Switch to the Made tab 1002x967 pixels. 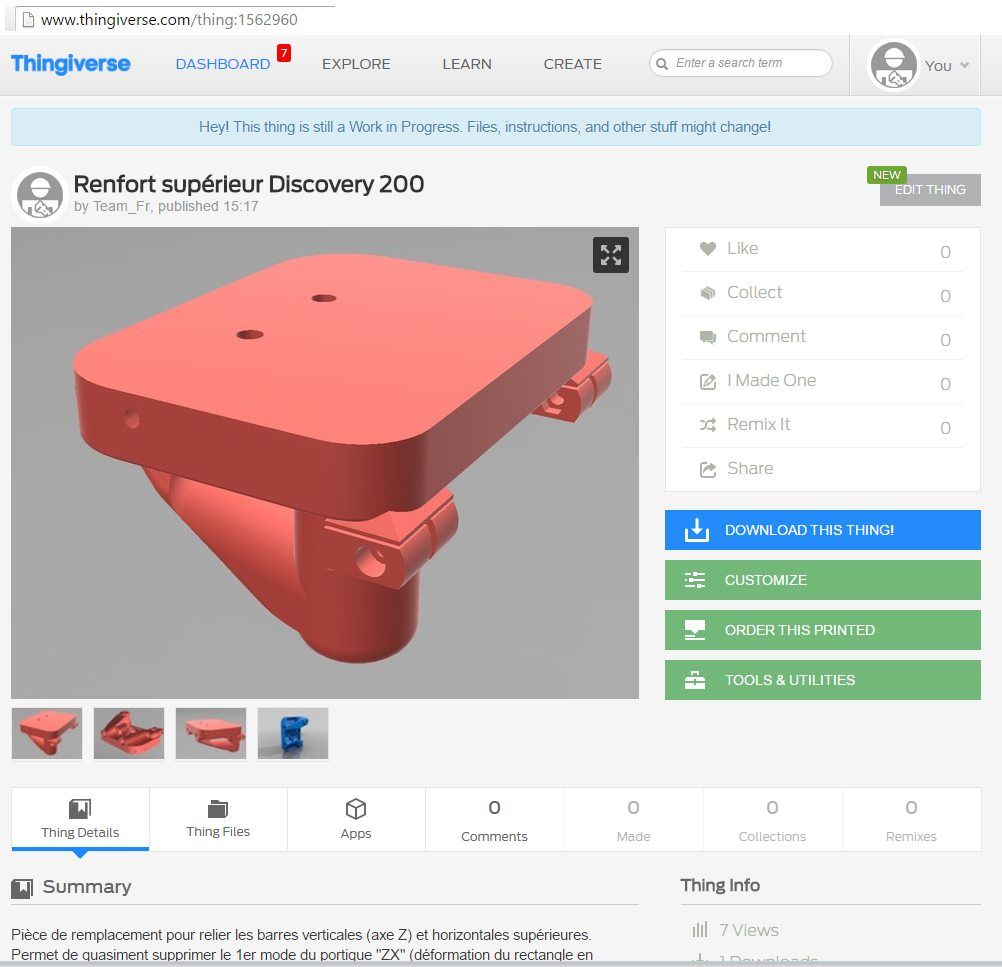(x=633, y=819)
